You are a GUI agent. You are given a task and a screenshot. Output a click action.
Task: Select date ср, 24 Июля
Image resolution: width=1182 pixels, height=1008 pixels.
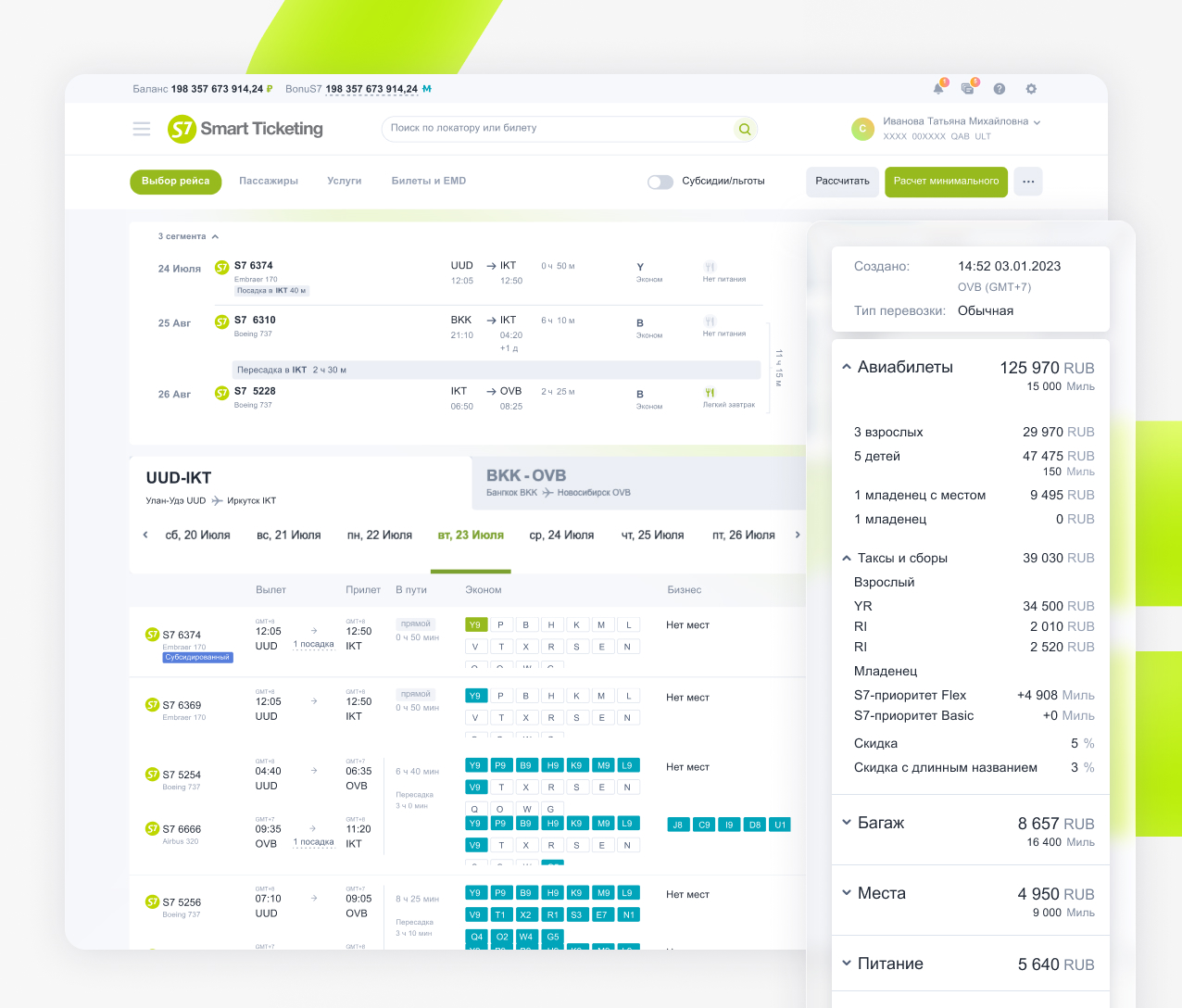click(561, 535)
